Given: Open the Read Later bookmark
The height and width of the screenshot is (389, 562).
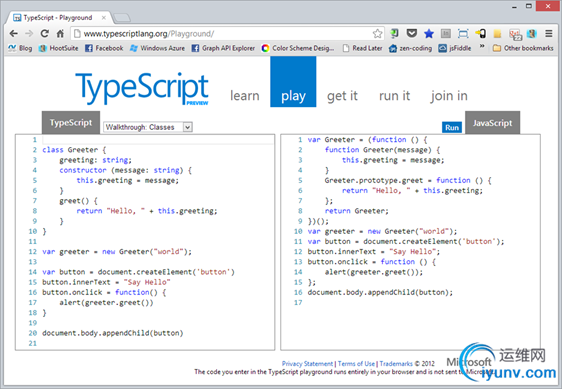Looking at the screenshot, I should 362,48.
